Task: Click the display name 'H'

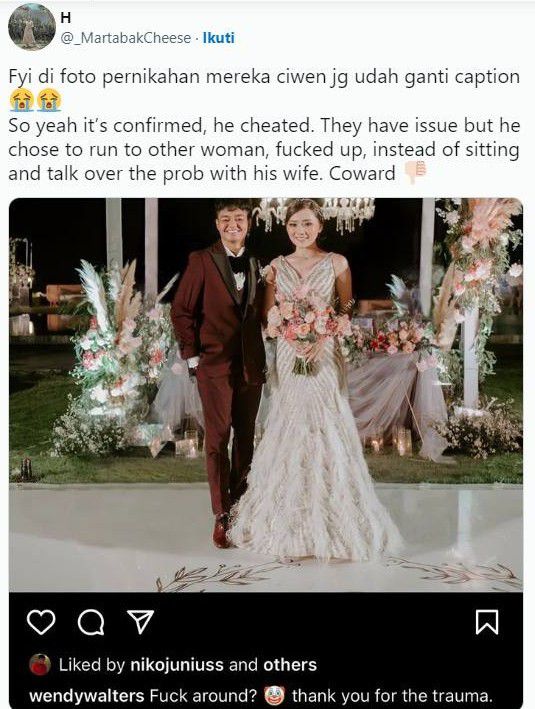Action: click(x=66, y=18)
